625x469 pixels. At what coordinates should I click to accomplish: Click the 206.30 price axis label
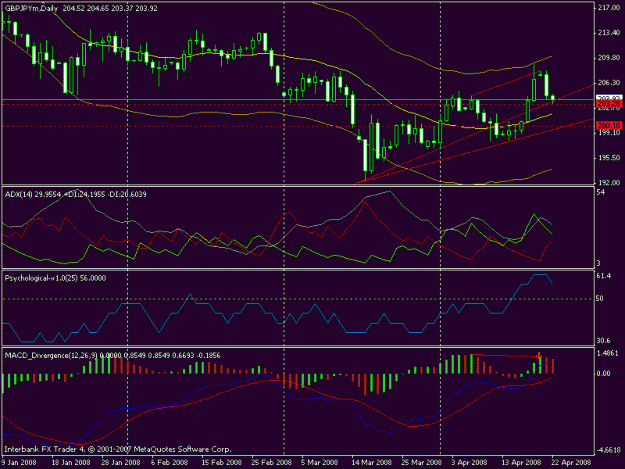[609, 82]
